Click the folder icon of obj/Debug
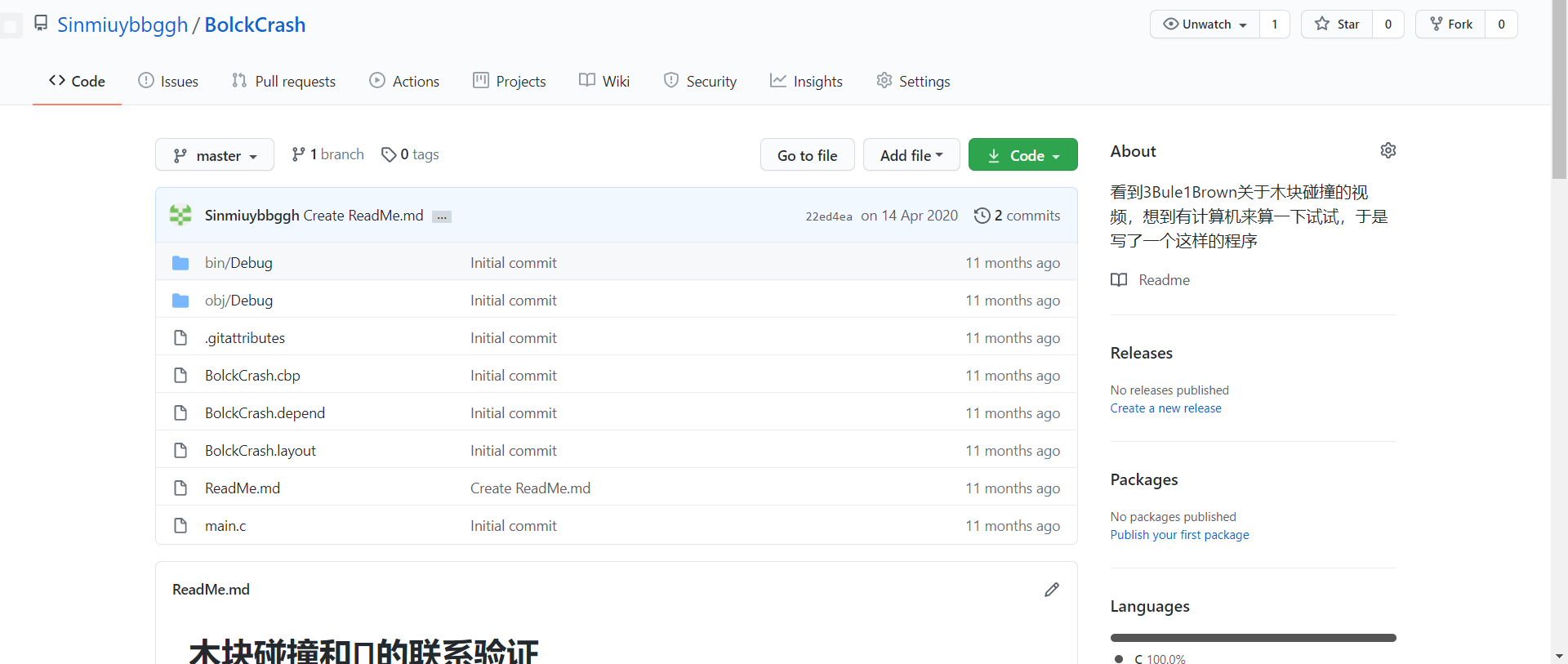1568x664 pixels. pyautogui.click(x=180, y=301)
